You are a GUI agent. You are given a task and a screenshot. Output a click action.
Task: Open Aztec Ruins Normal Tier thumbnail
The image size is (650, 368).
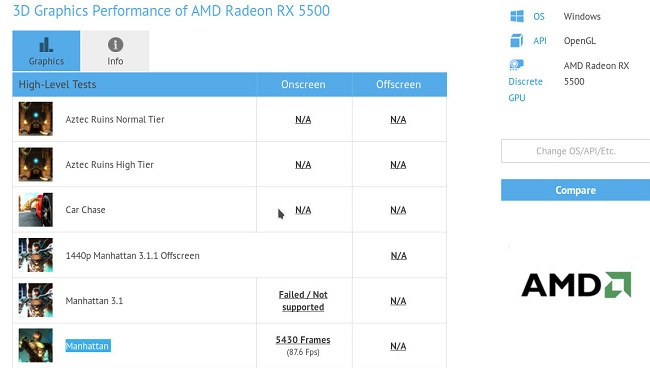[36, 119]
